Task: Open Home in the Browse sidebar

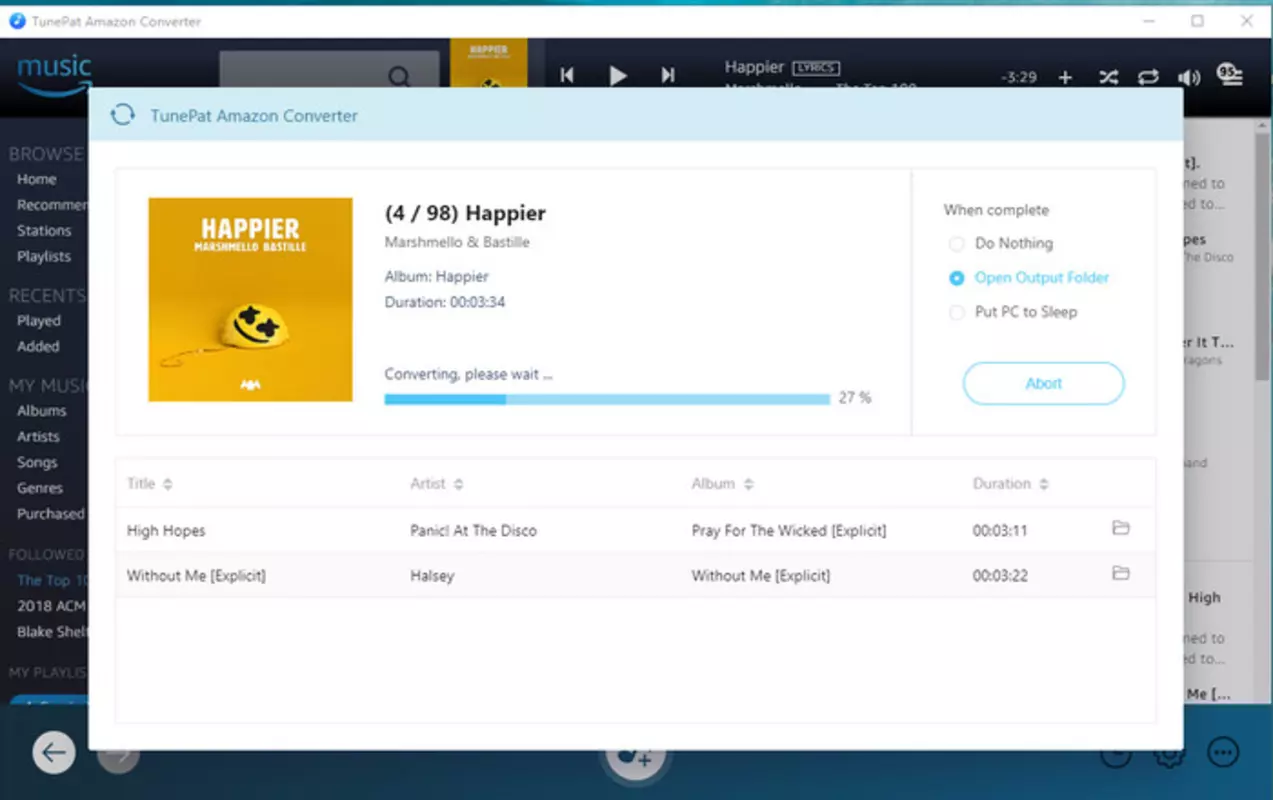Action: pyautogui.click(x=36, y=179)
